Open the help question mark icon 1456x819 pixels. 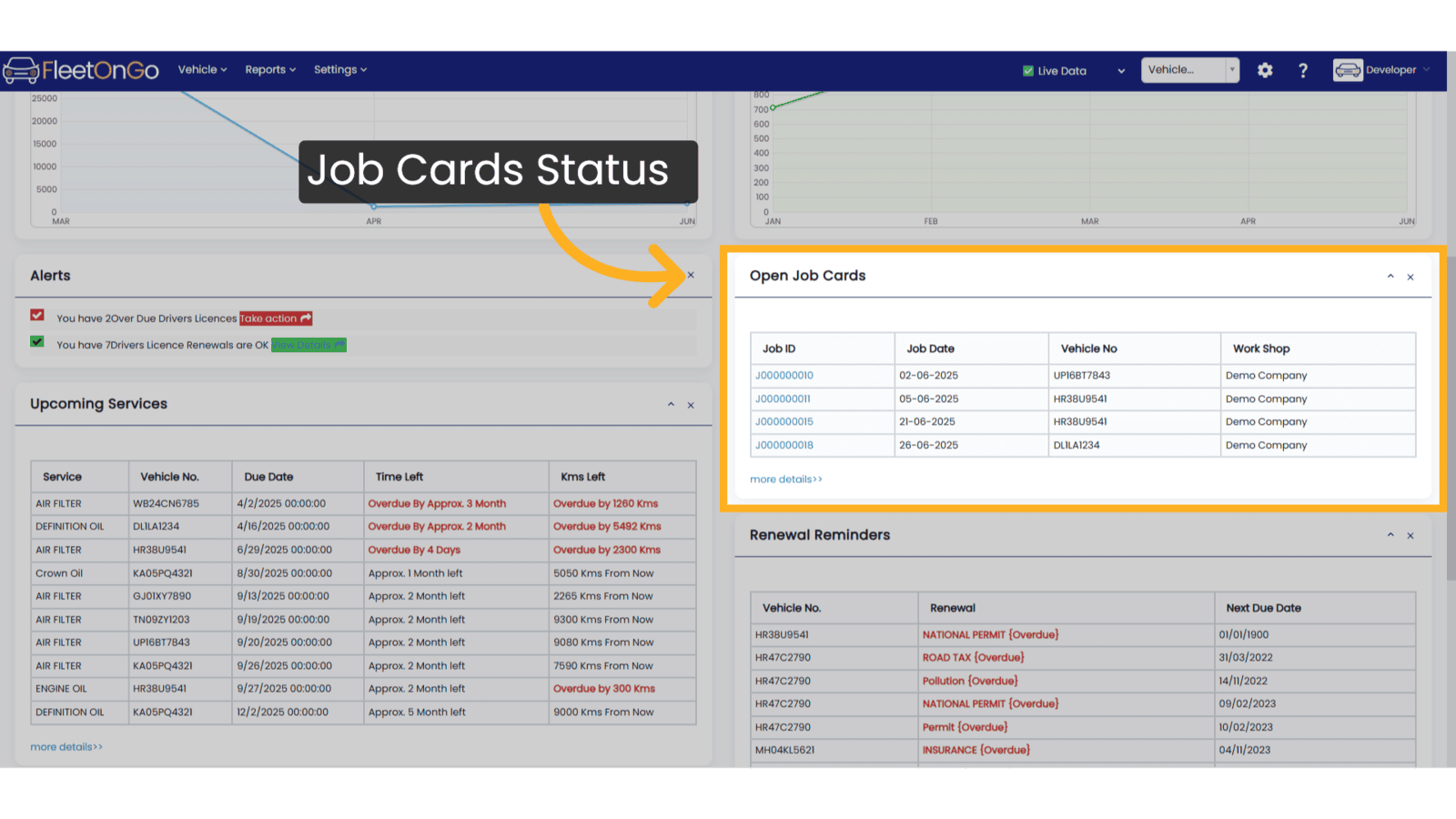pos(1303,70)
